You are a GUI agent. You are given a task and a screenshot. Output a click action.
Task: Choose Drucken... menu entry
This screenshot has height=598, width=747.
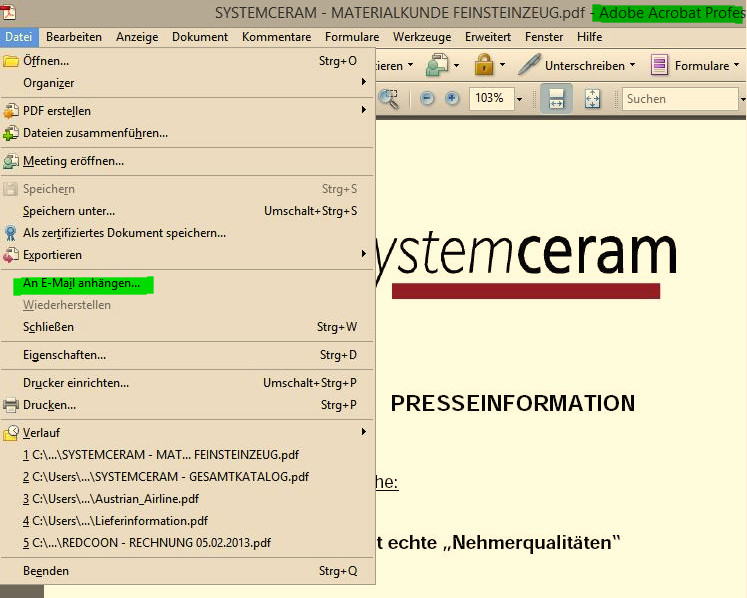point(187,405)
